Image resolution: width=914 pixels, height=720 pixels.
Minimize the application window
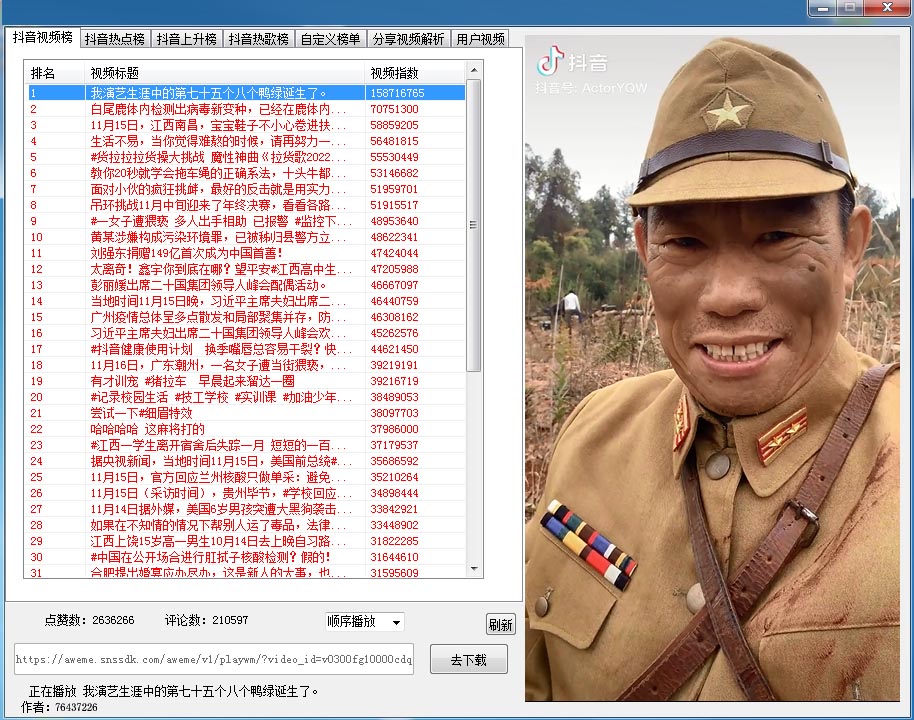(823, 8)
